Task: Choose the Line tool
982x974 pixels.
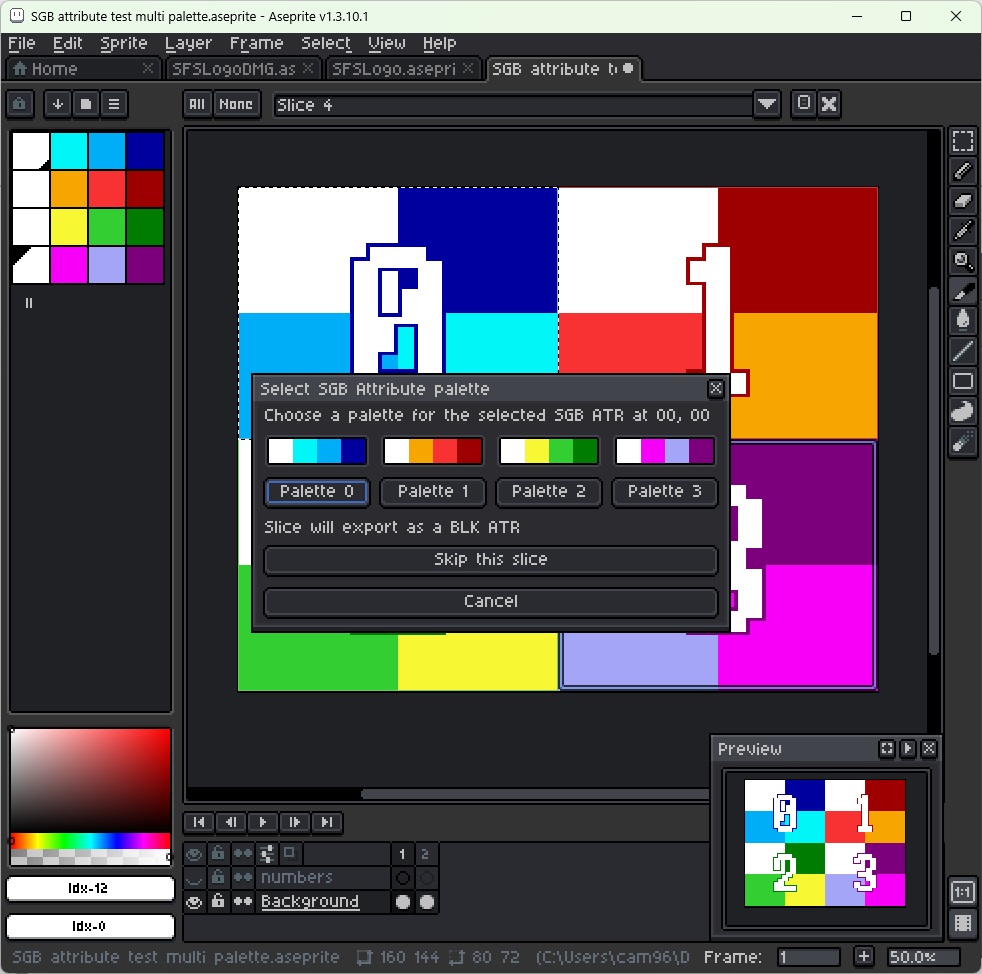Action: (963, 351)
